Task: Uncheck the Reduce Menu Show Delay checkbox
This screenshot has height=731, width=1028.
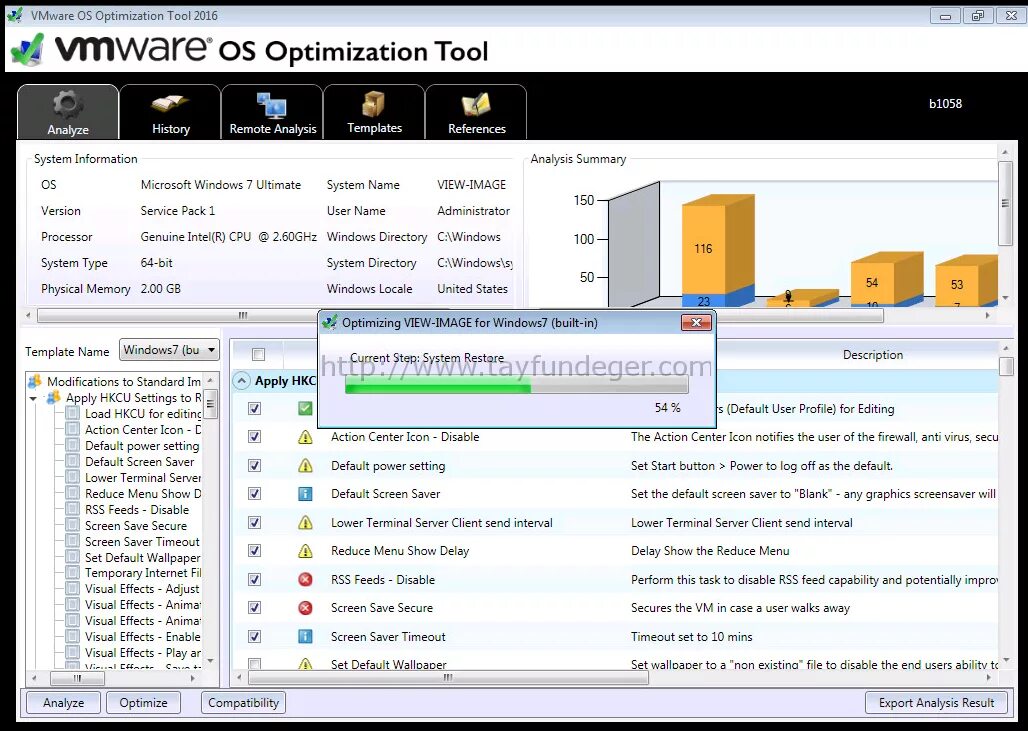Action: pos(254,551)
